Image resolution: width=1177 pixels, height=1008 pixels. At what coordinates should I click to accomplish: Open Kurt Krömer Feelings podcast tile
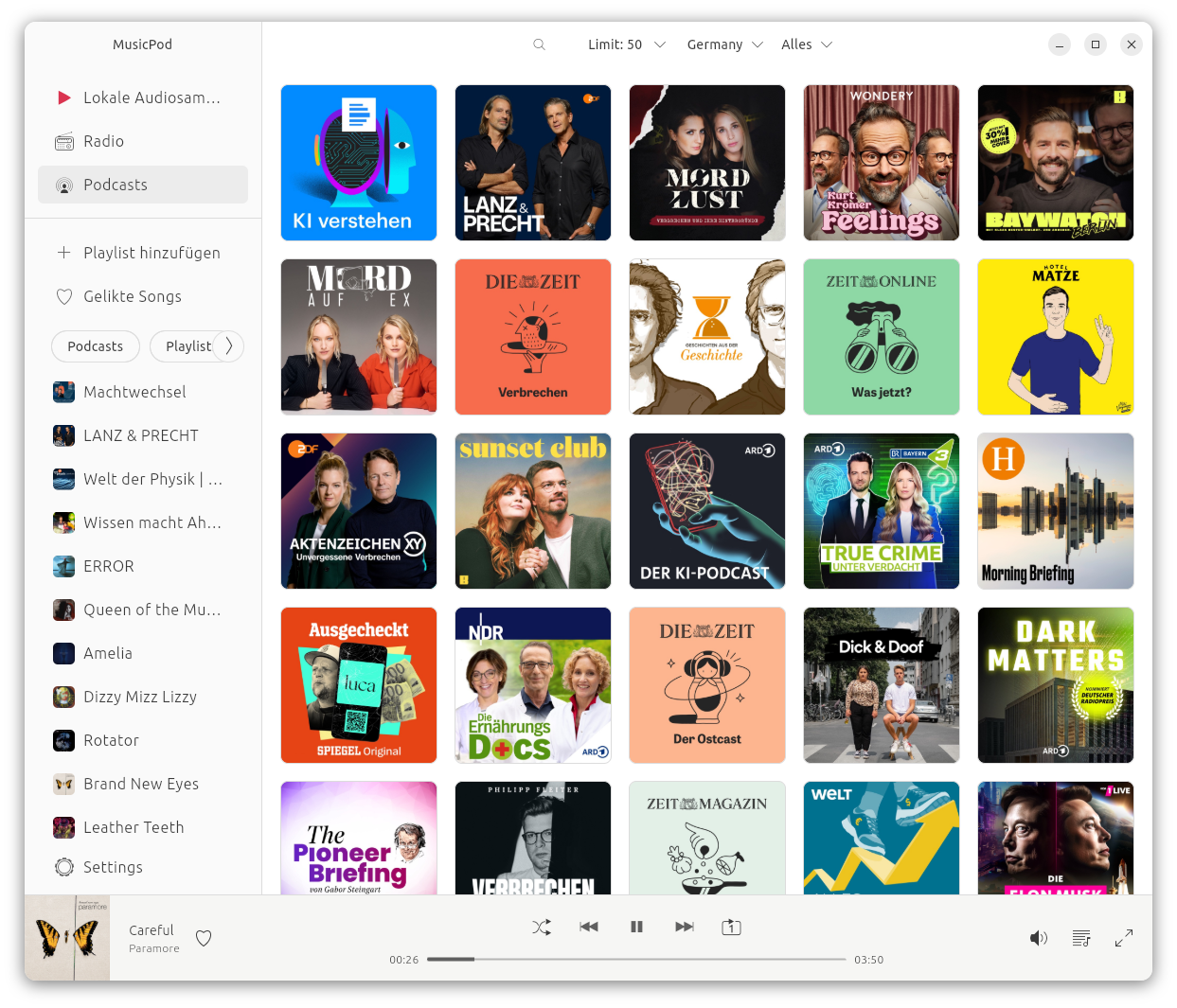tap(882, 163)
